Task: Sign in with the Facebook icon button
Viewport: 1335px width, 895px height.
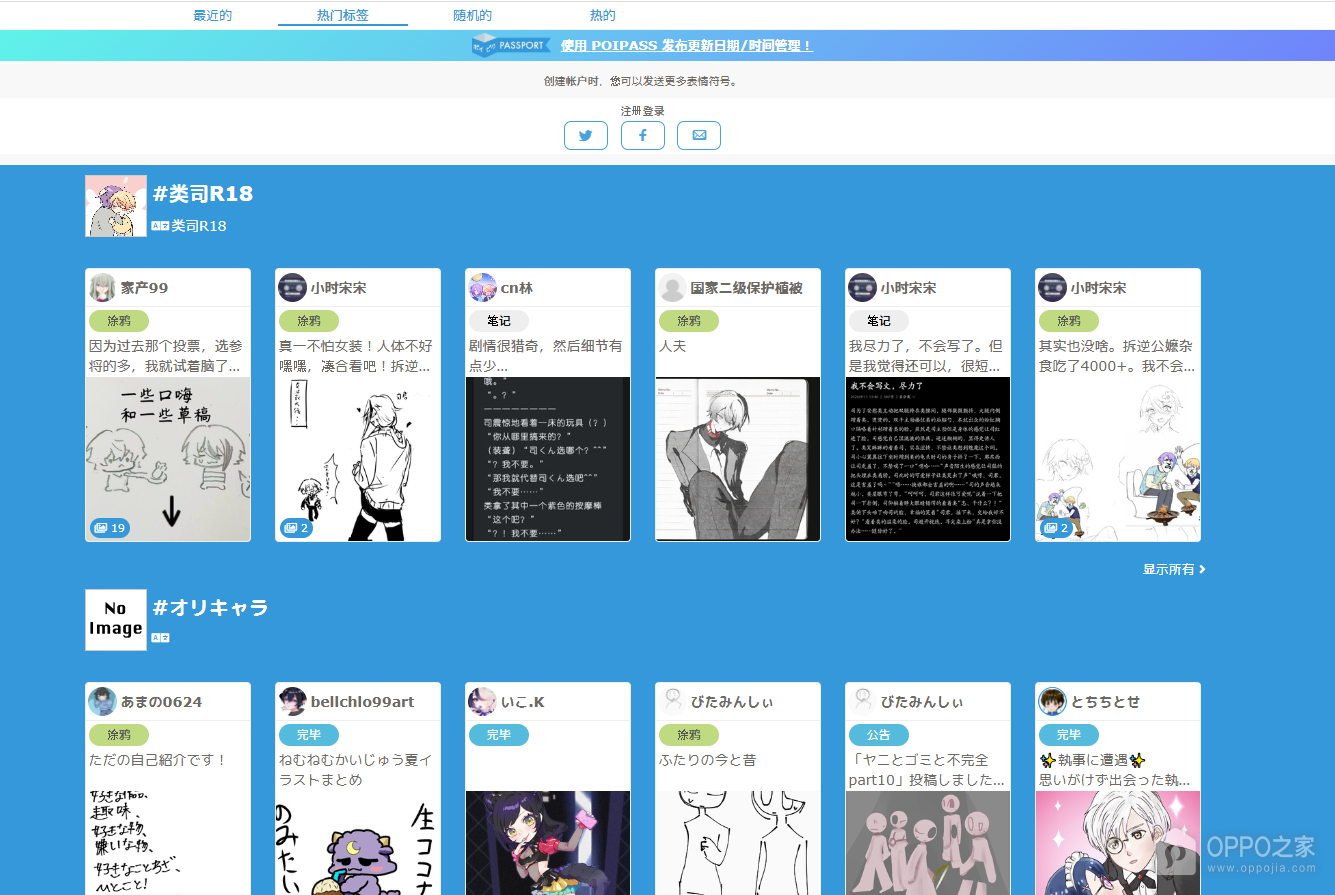Action: click(643, 135)
